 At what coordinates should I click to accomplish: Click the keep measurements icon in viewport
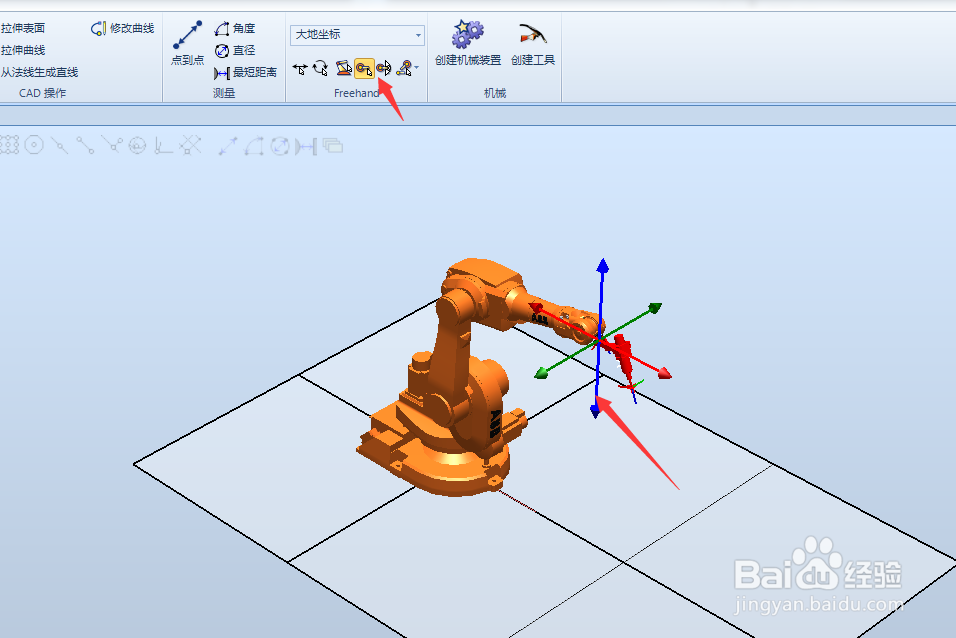pos(332,146)
